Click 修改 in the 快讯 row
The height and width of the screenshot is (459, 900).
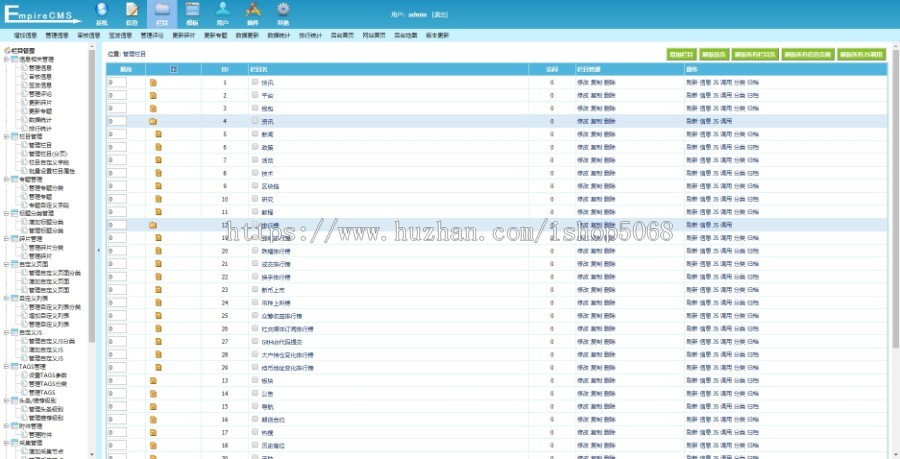click(x=582, y=83)
